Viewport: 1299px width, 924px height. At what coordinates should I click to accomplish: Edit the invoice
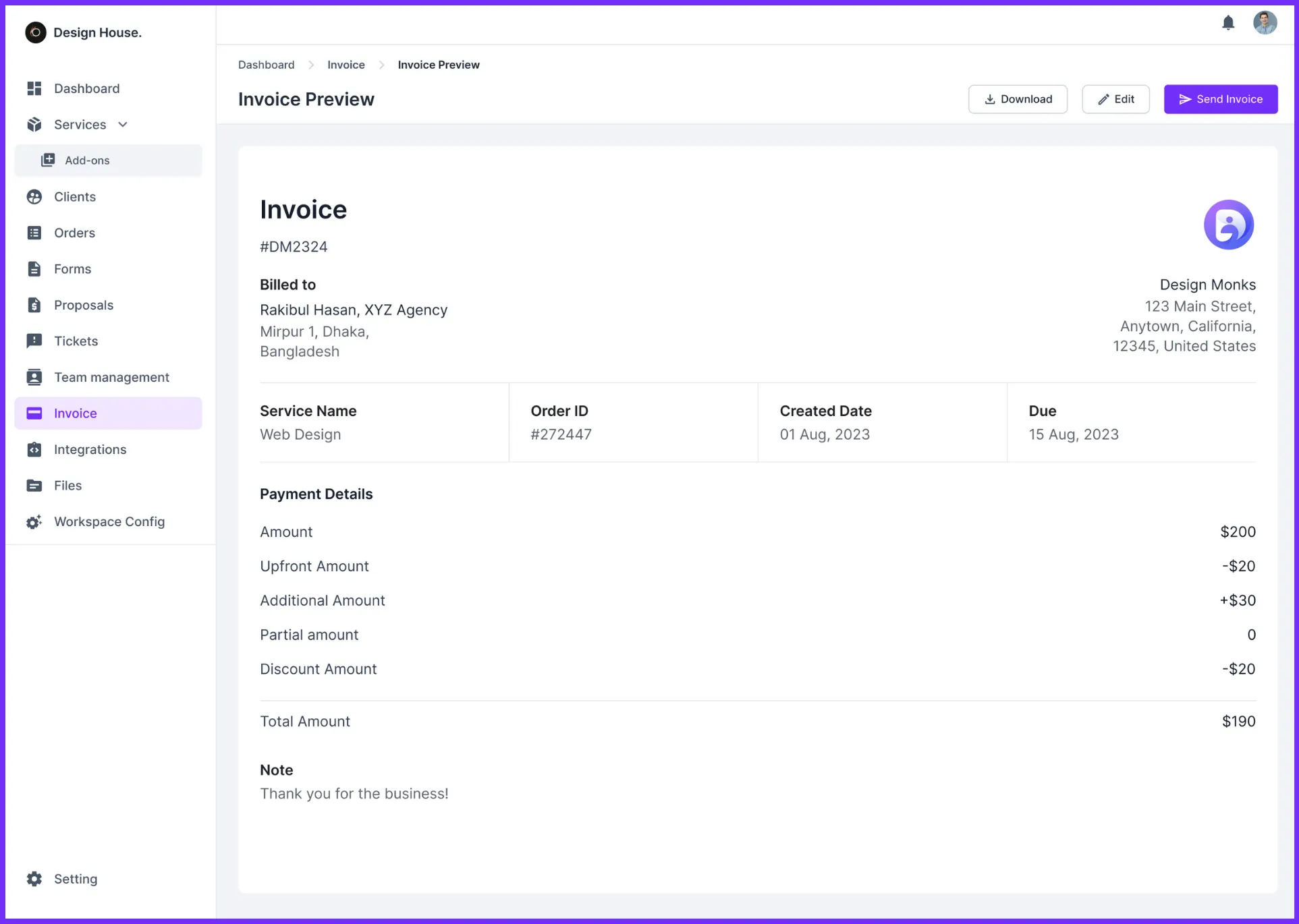[1115, 99]
